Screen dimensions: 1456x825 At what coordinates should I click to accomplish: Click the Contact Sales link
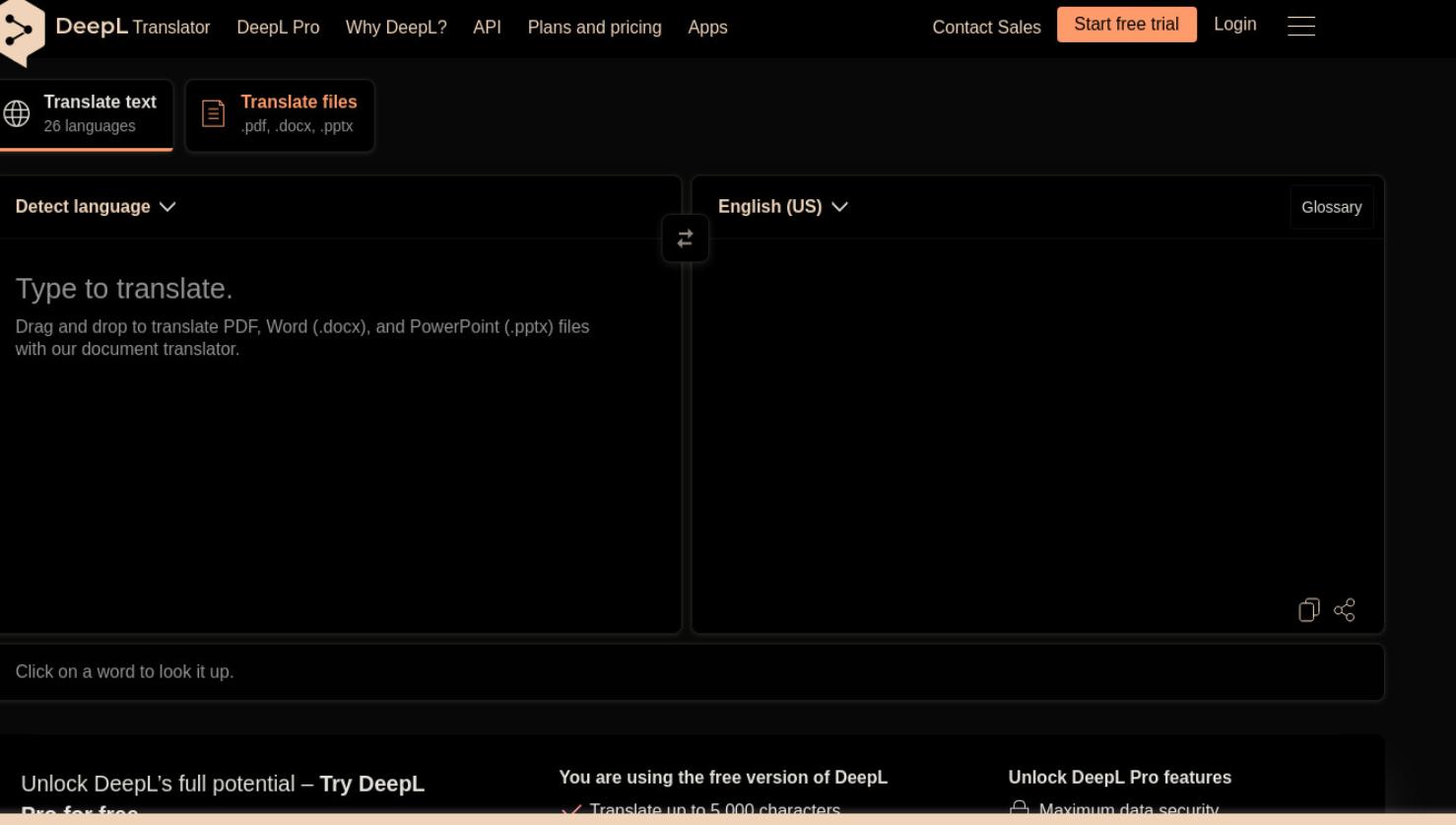coord(986,28)
